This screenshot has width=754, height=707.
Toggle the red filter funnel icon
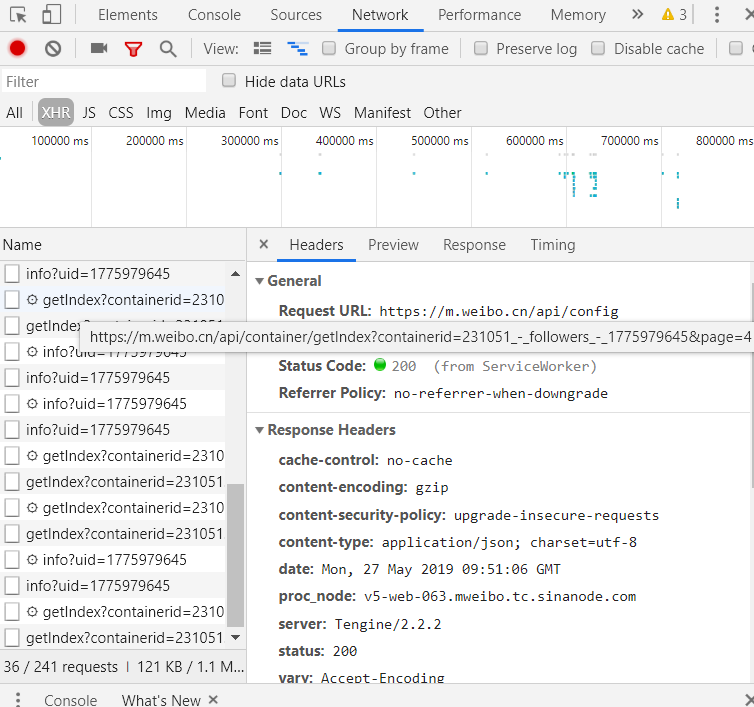click(133, 48)
